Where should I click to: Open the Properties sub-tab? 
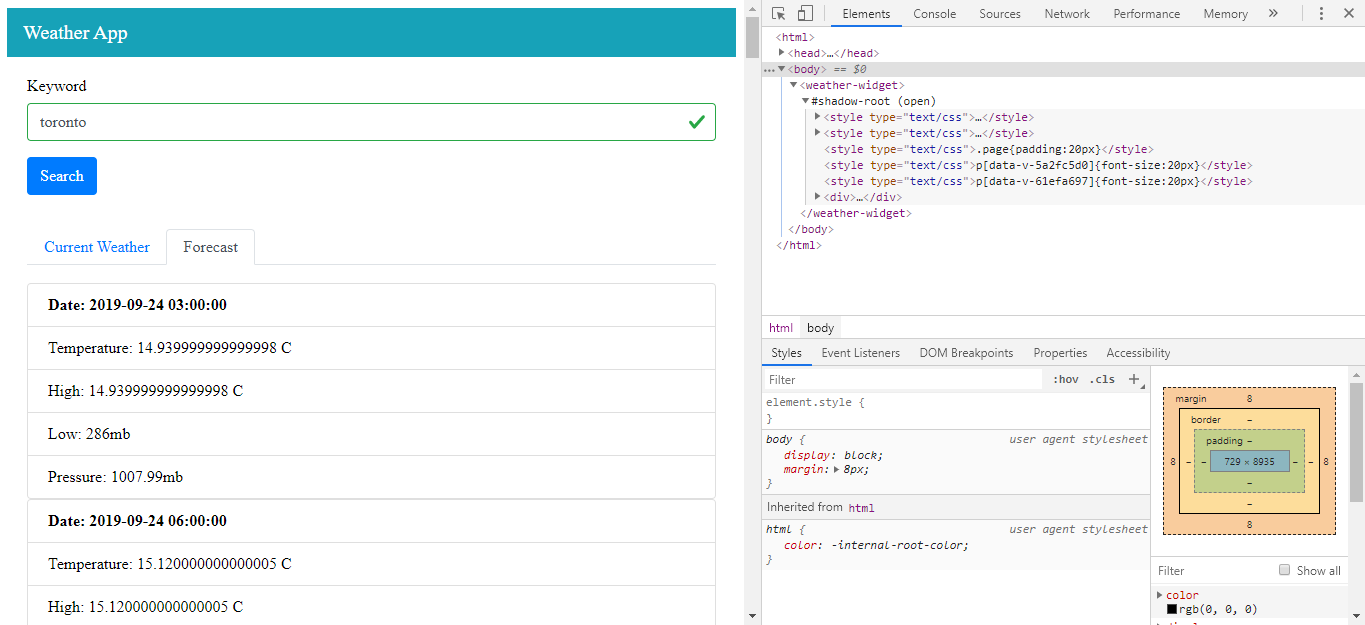[1060, 353]
